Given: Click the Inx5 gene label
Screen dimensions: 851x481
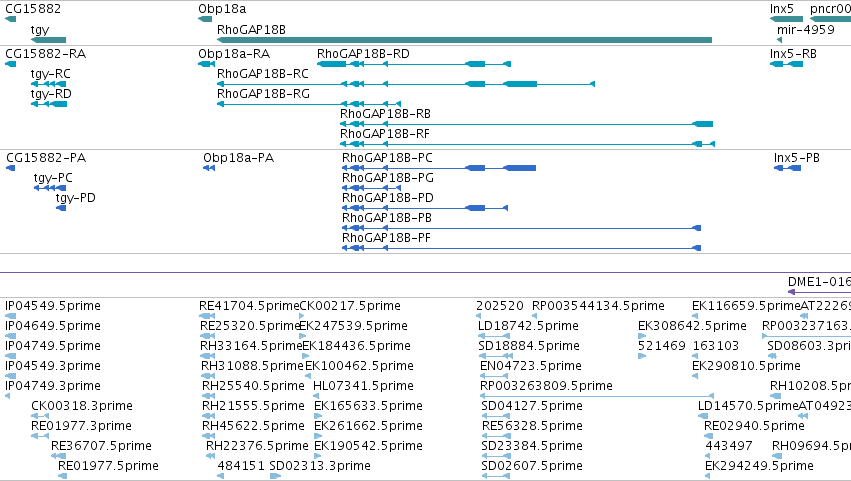Looking at the screenshot, I should 782,9.
